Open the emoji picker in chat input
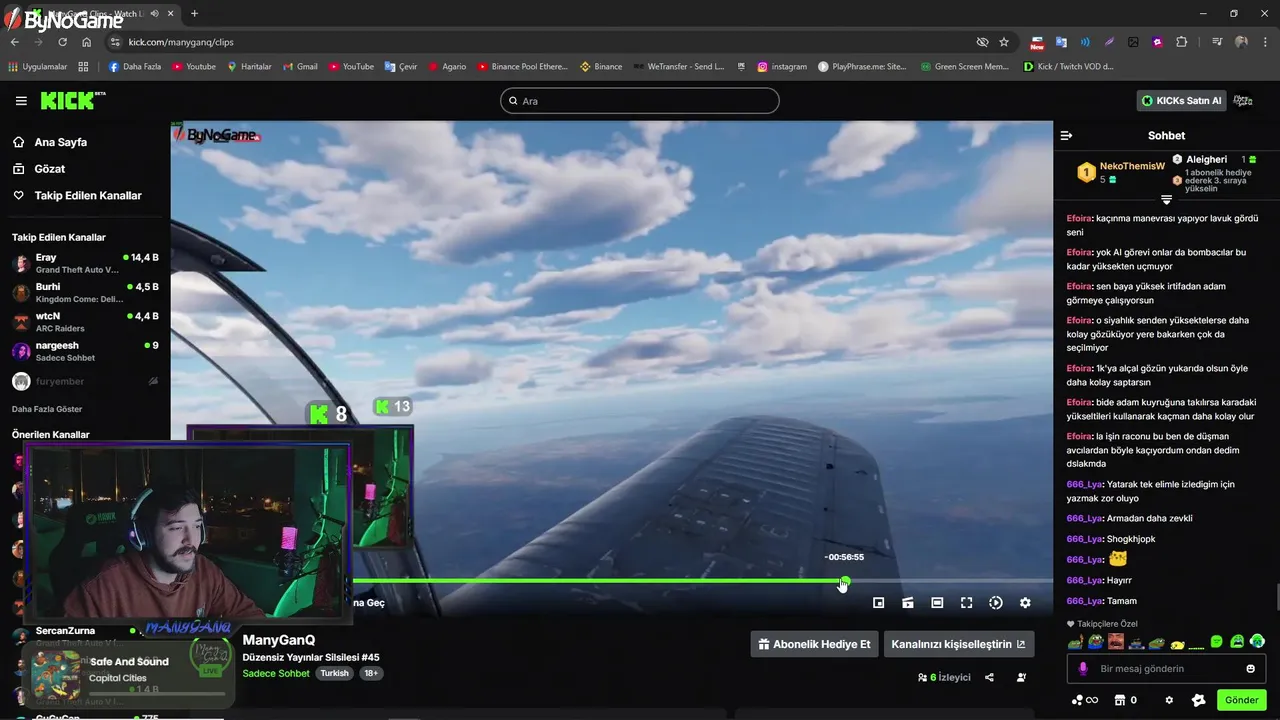This screenshot has height=720, width=1280. (x=1250, y=669)
